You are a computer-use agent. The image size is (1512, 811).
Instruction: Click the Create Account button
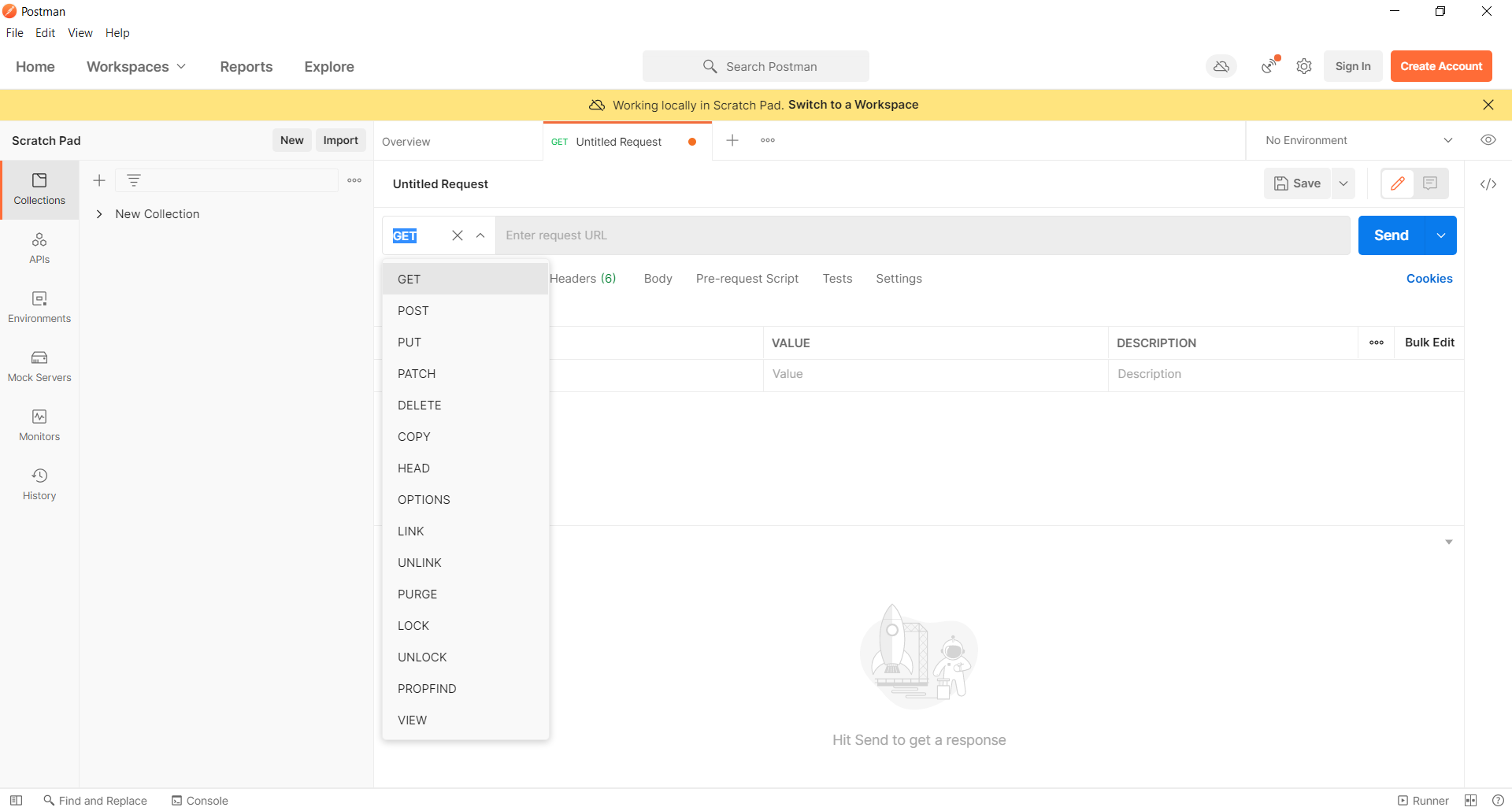pos(1441,67)
